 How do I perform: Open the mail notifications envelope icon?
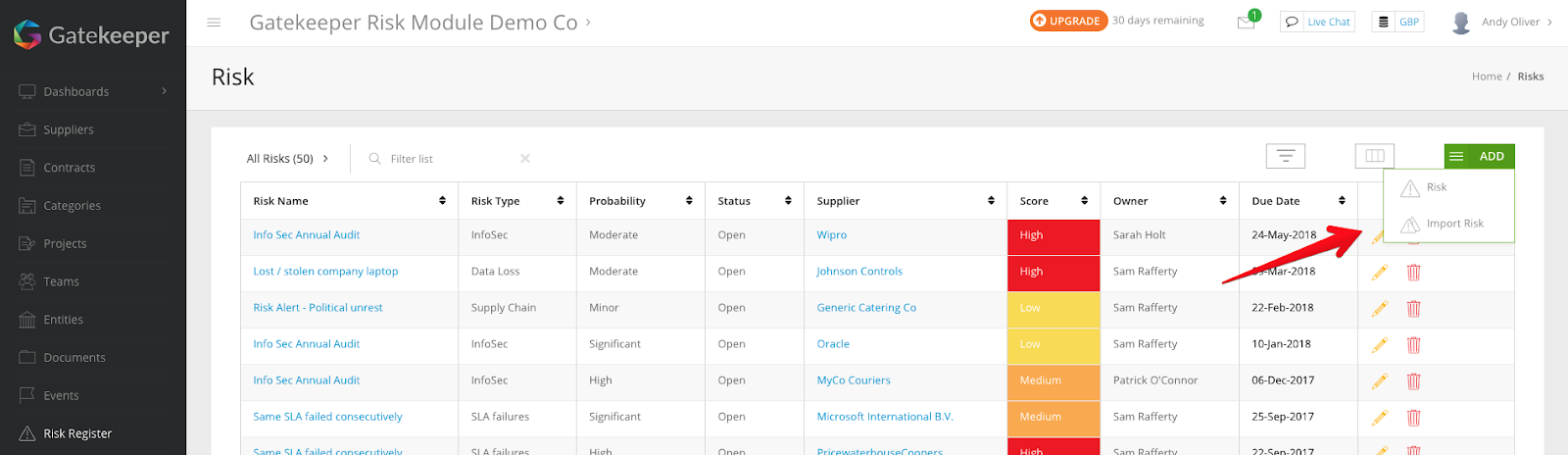(x=1246, y=23)
